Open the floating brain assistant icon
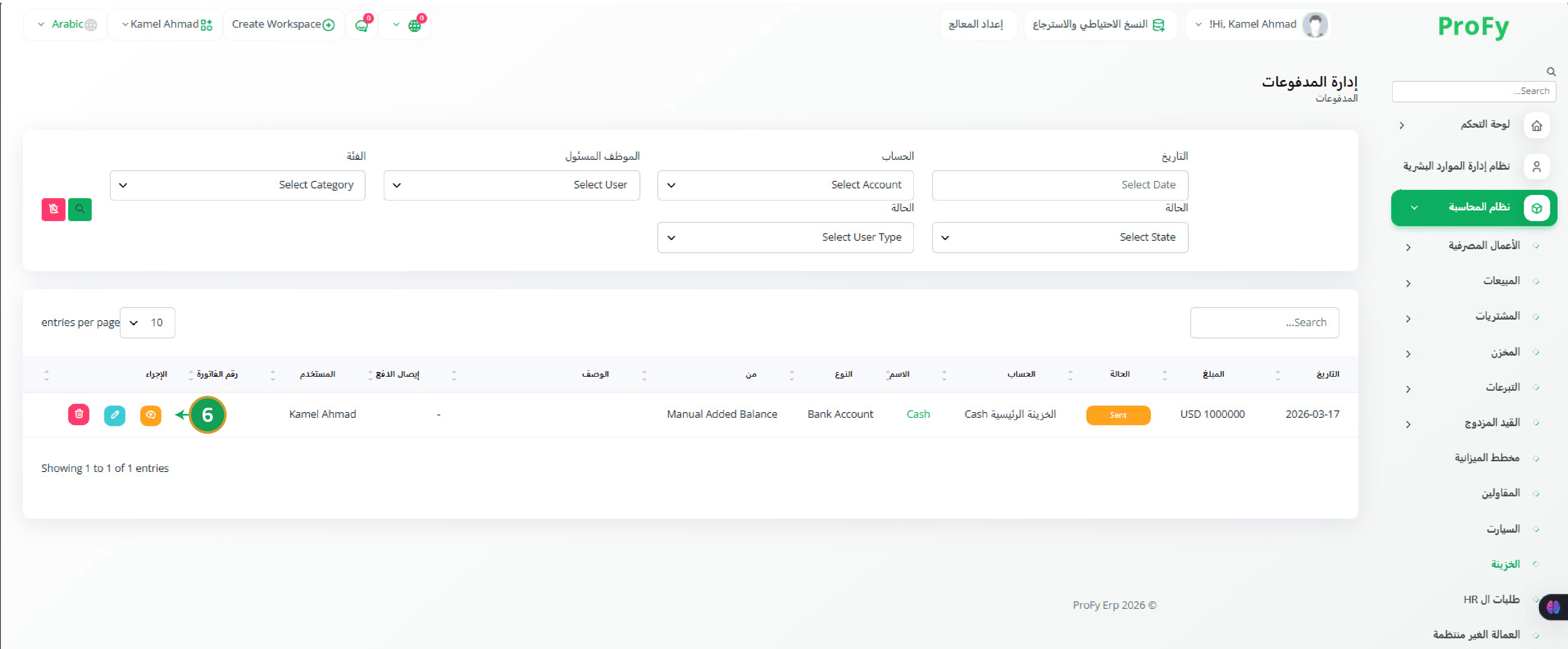The width and height of the screenshot is (1568, 649). coord(1553,606)
